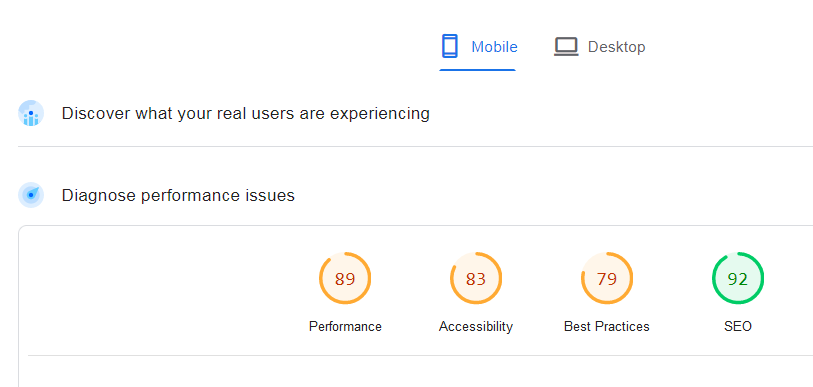Click "Diagnose performance issues" heading
This screenshot has width=813, height=387.
178,196
